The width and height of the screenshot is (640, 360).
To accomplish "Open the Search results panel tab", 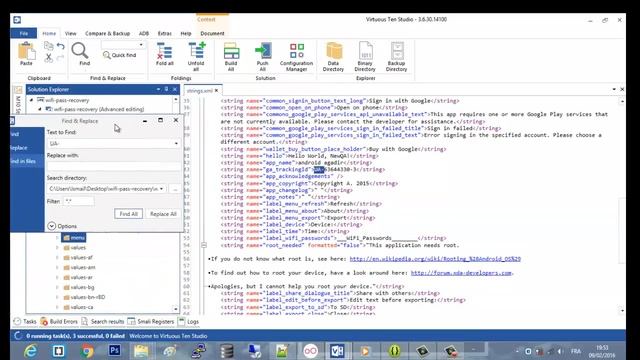I will [103, 322].
